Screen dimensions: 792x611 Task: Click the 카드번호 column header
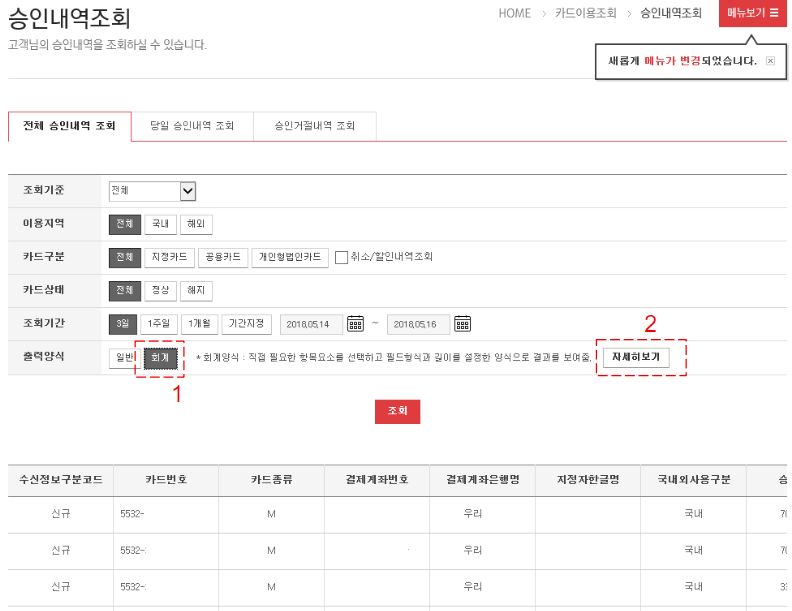click(x=166, y=480)
